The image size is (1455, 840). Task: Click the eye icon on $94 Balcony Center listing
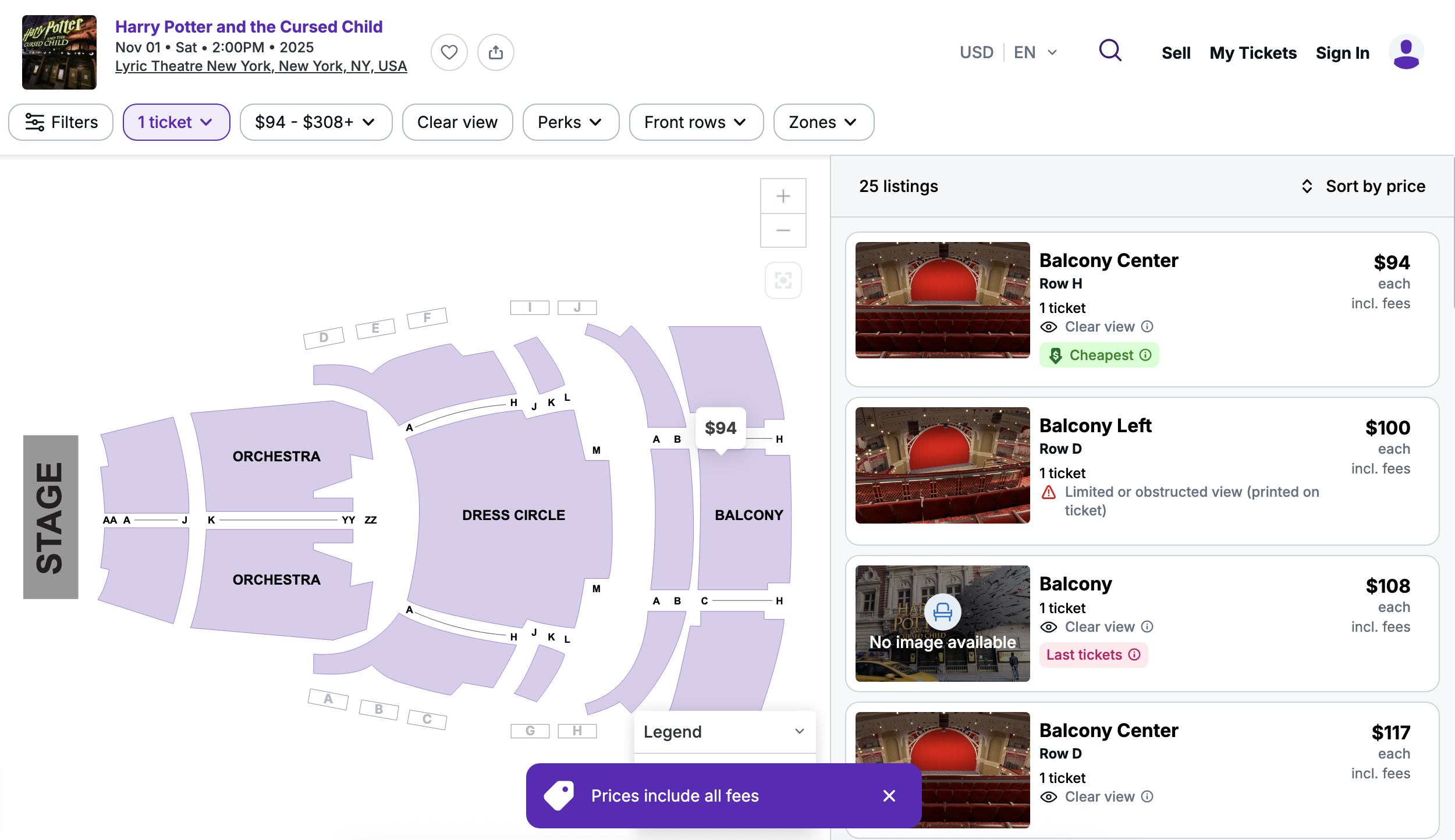coord(1048,327)
